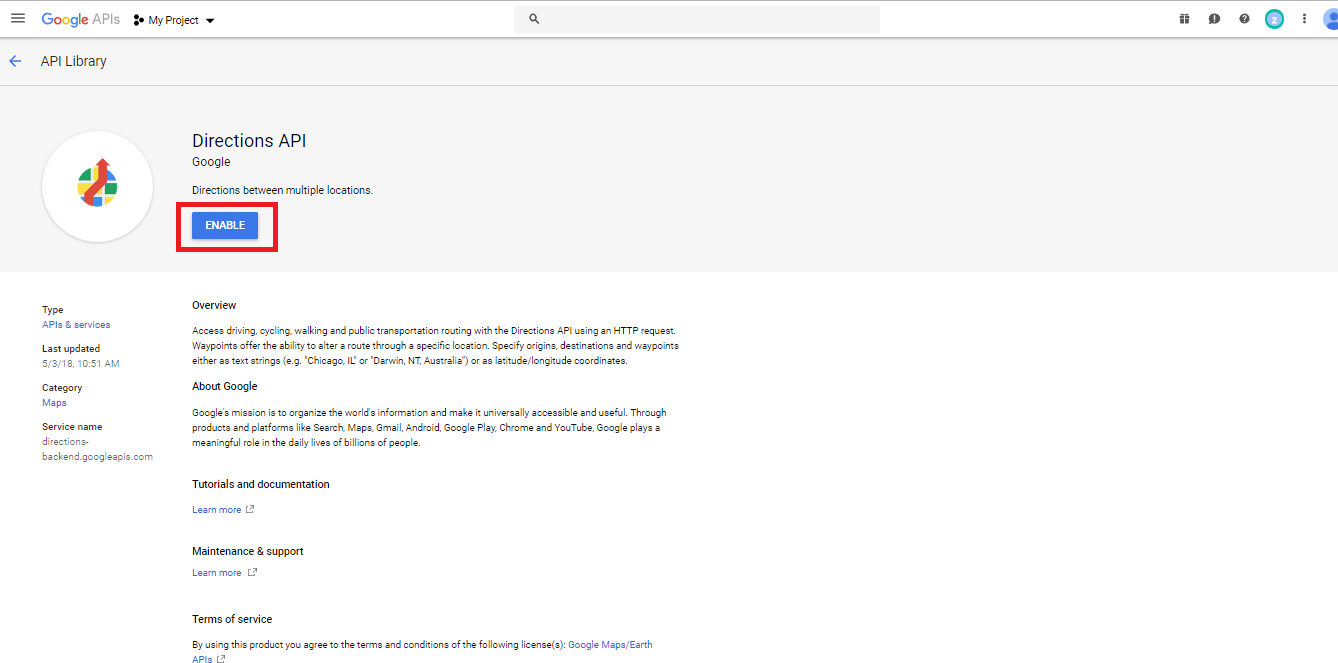The image size is (1338, 663).
Task: Open the feedback icon in header
Action: [x=1214, y=19]
